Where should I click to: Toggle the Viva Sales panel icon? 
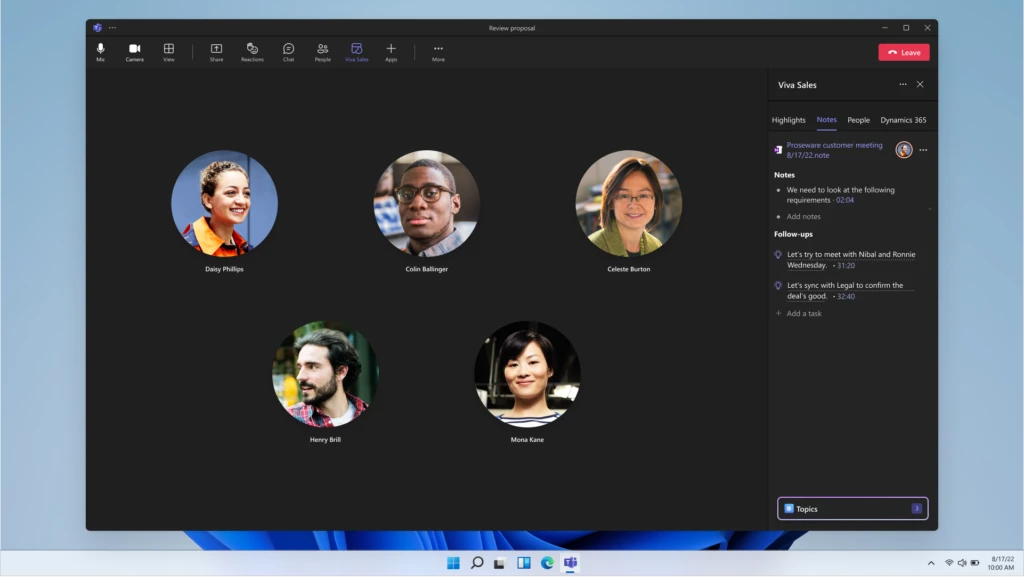pyautogui.click(x=356, y=51)
